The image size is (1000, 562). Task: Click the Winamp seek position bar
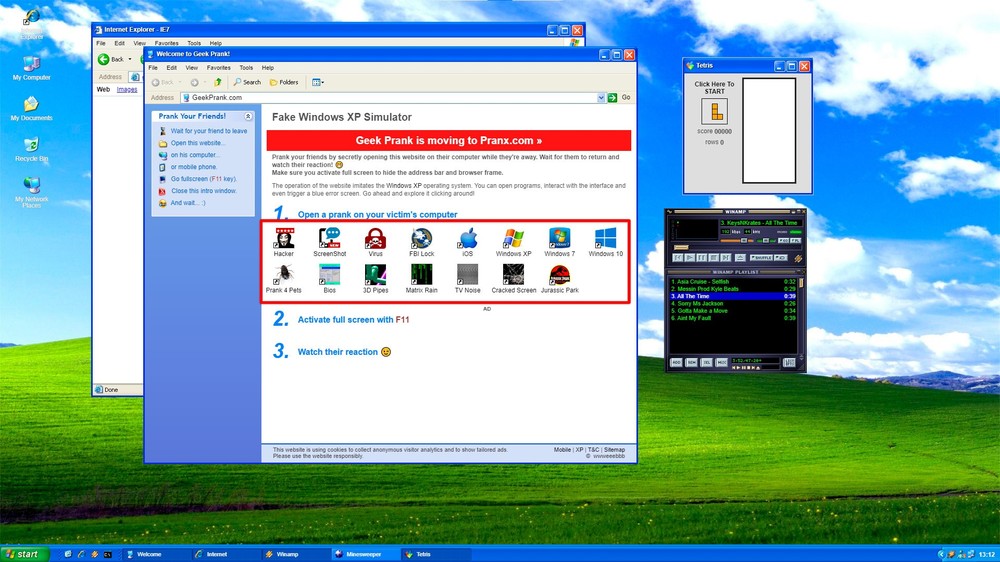point(737,248)
